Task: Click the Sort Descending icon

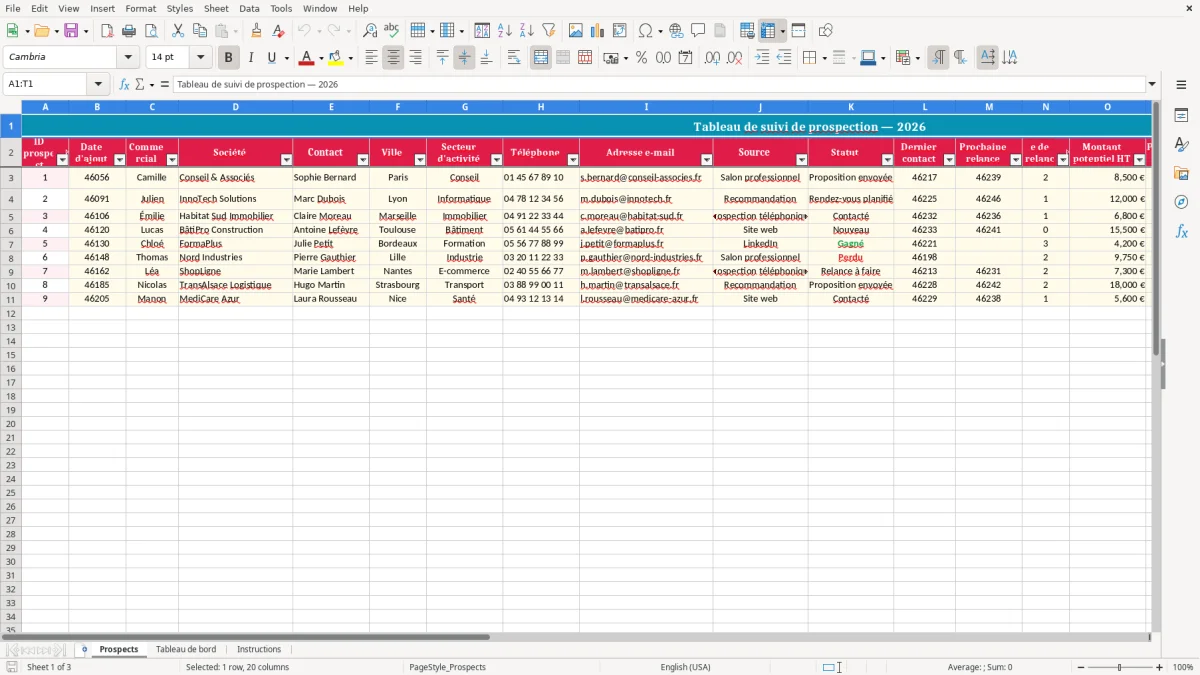Action: pyautogui.click(x=527, y=31)
